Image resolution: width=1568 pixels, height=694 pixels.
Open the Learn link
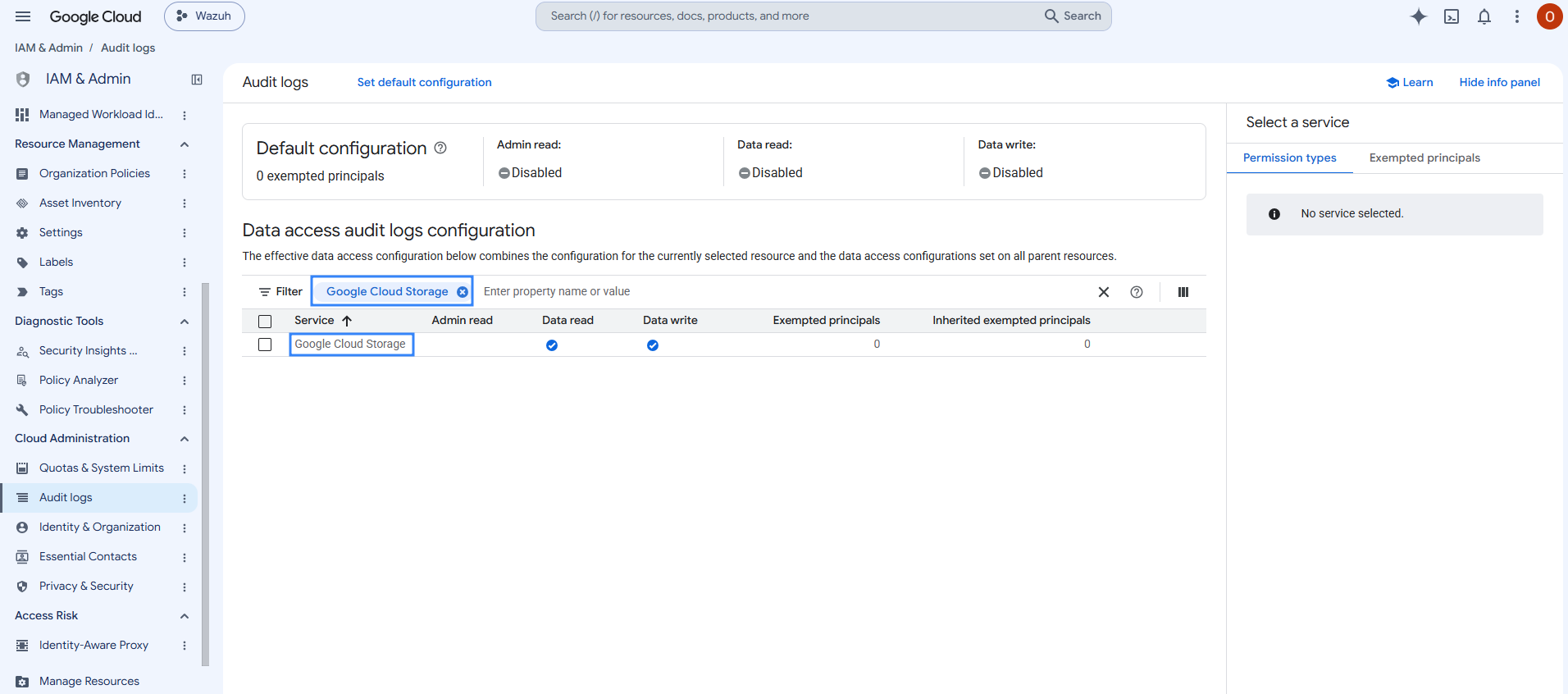(x=1410, y=82)
